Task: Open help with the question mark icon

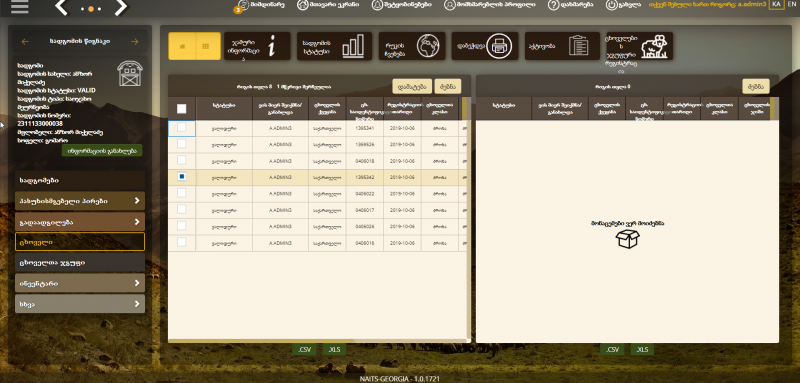Action: click(x=571, y=5)
